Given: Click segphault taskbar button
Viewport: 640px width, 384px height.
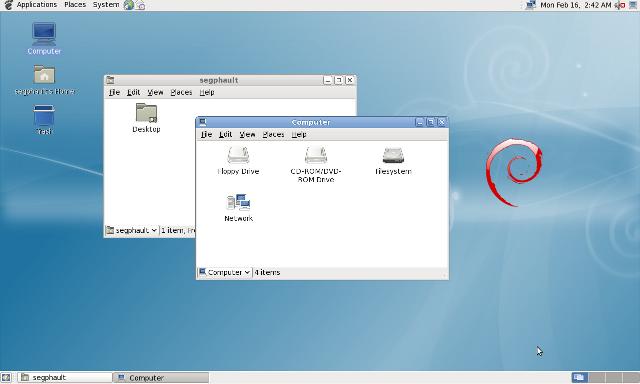Looking at the screenshot, I should [65, 377].
